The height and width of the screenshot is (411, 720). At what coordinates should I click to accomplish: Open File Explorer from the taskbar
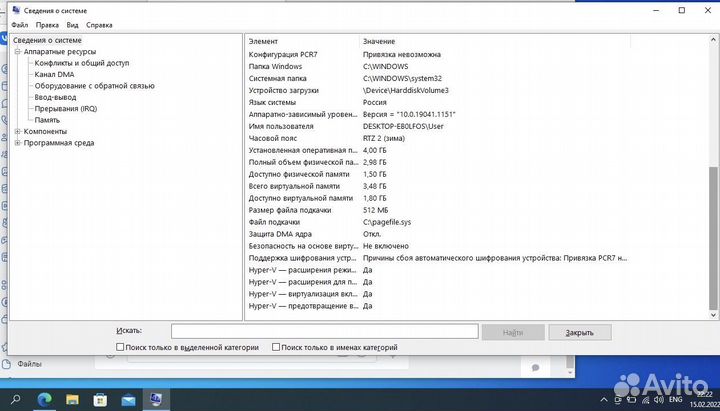74,399
